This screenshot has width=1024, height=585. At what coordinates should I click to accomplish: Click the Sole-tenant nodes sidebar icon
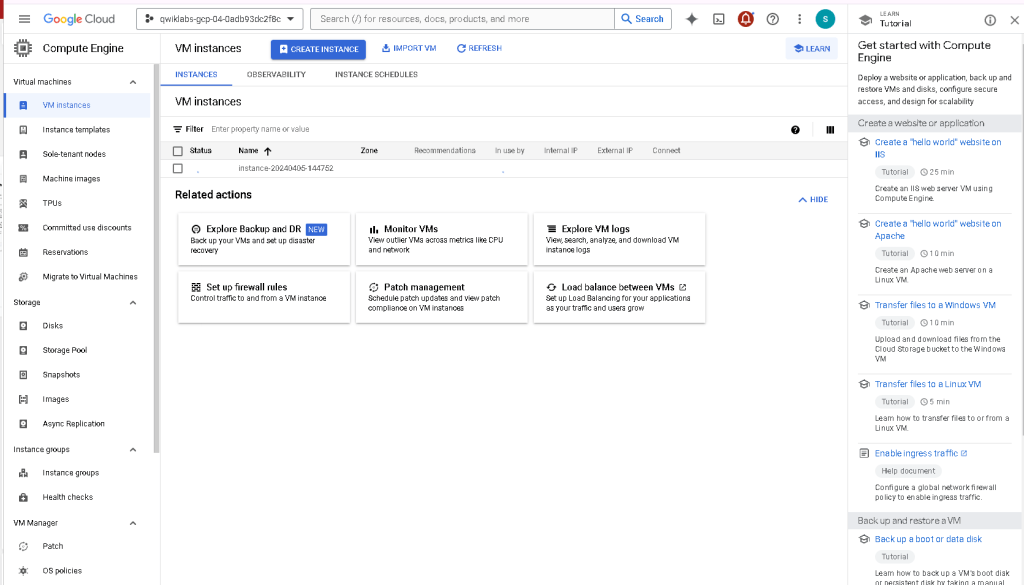[x=24, y=154]
